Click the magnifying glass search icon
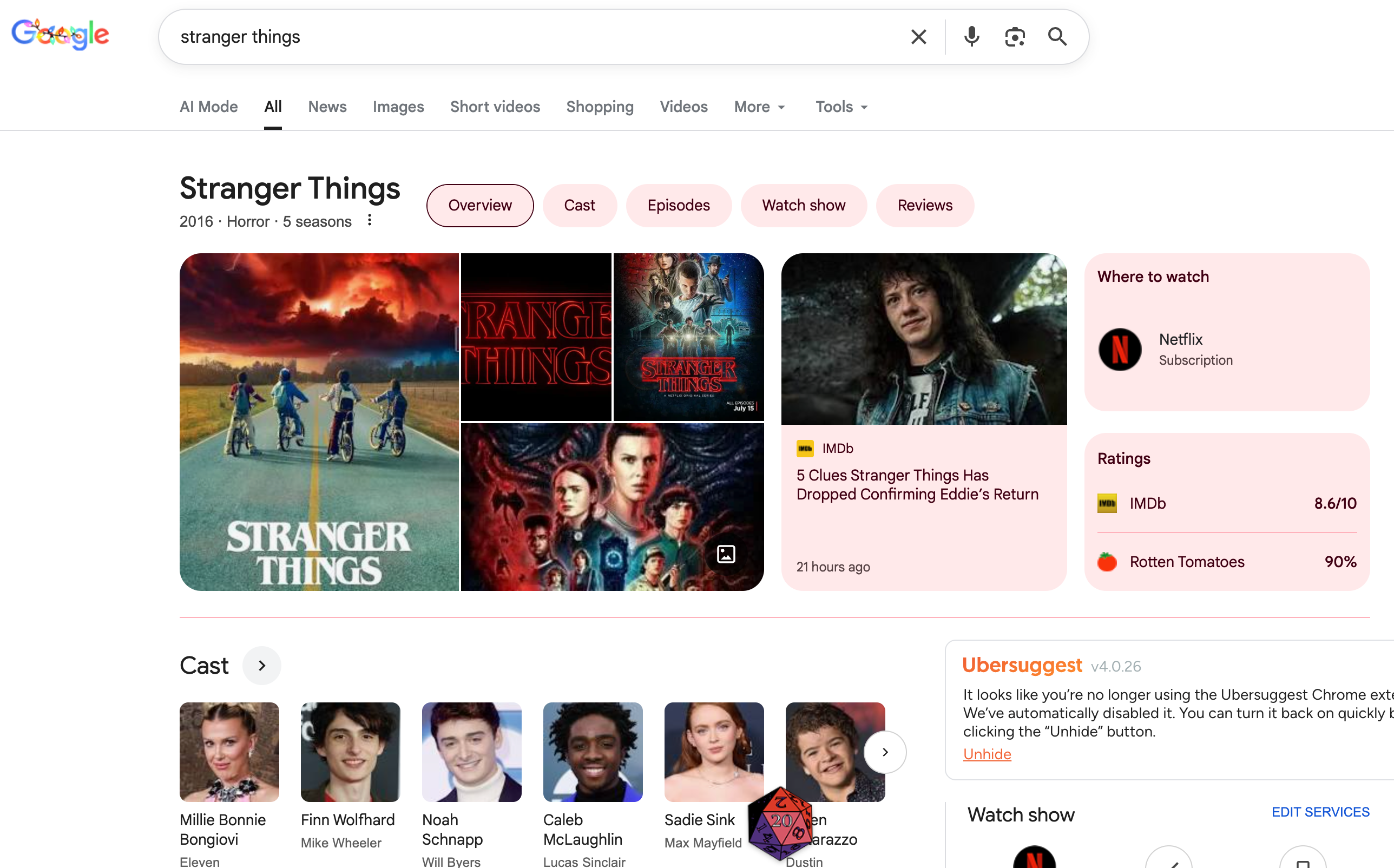 click(1057, 37)
